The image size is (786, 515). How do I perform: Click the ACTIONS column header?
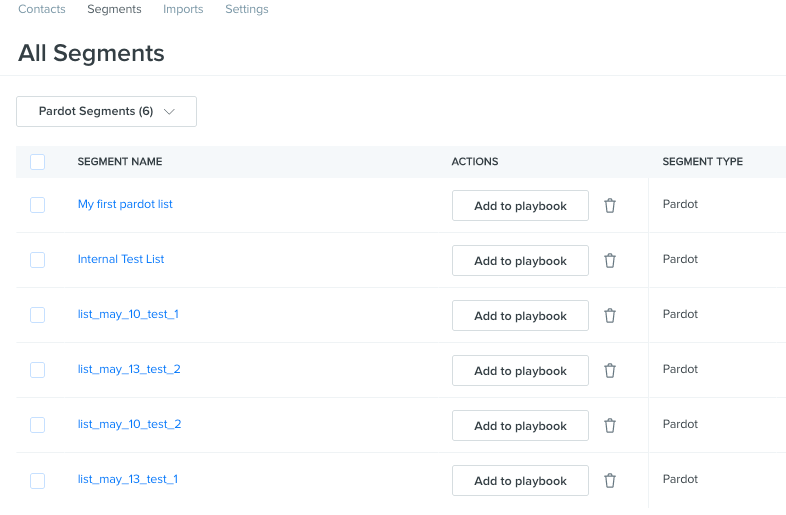click(x=475, y=161)
